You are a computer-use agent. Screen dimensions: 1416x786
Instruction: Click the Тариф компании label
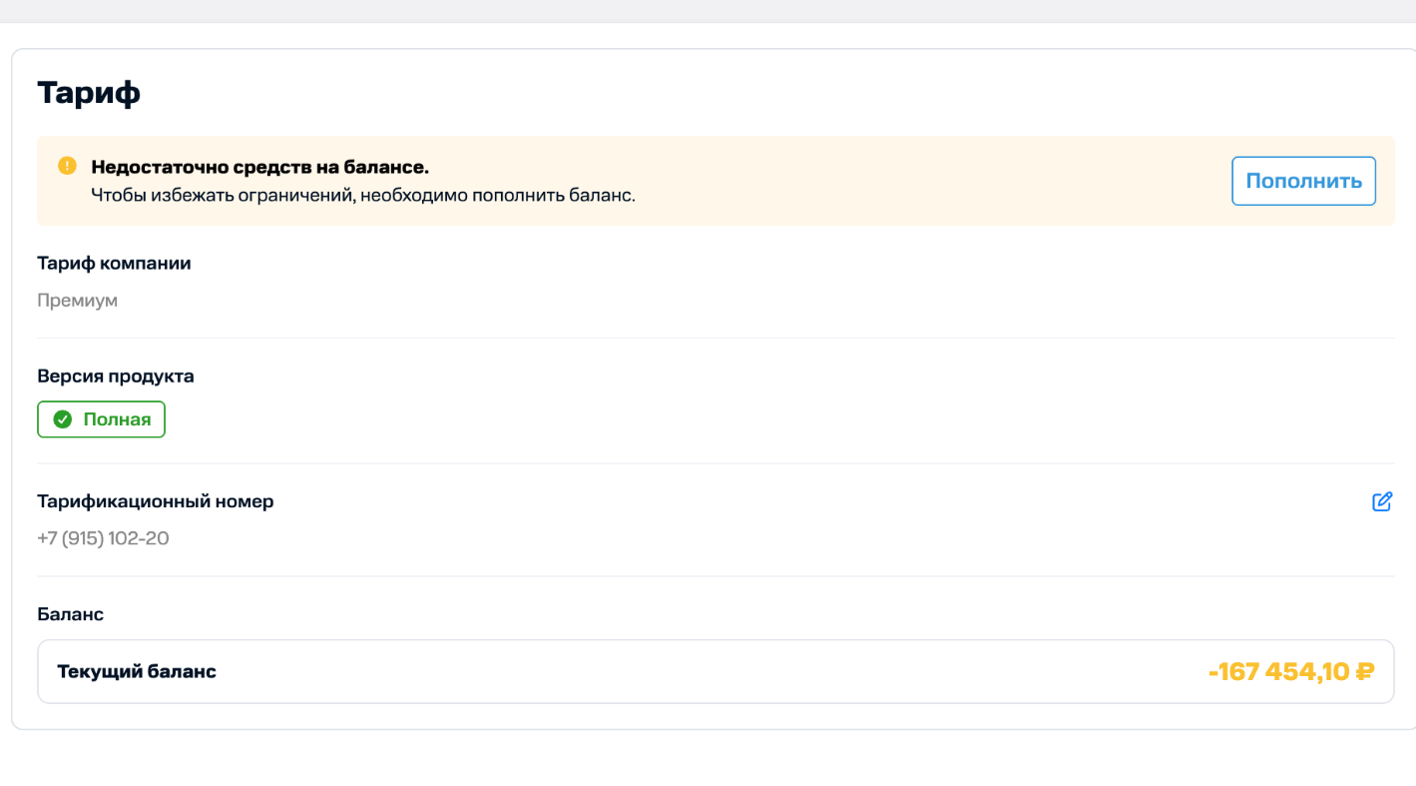(x=114, y=263)
